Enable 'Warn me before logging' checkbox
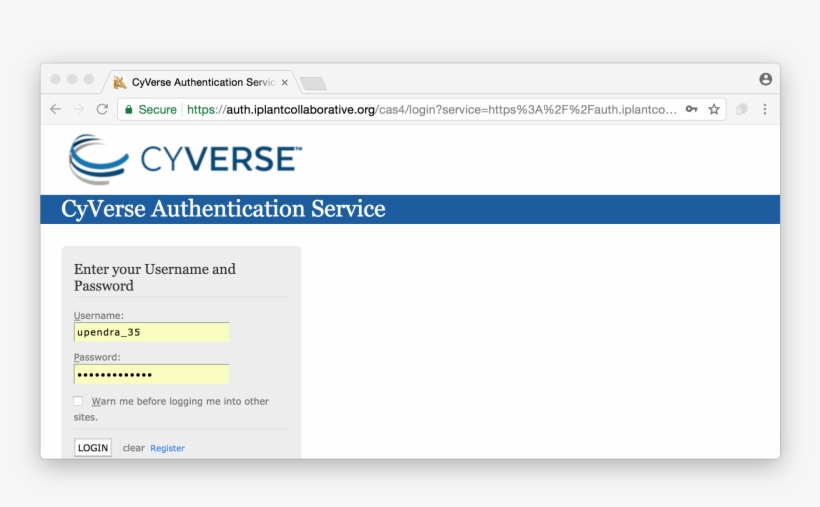Screen dimensions: 820x507 coord(78,401)
